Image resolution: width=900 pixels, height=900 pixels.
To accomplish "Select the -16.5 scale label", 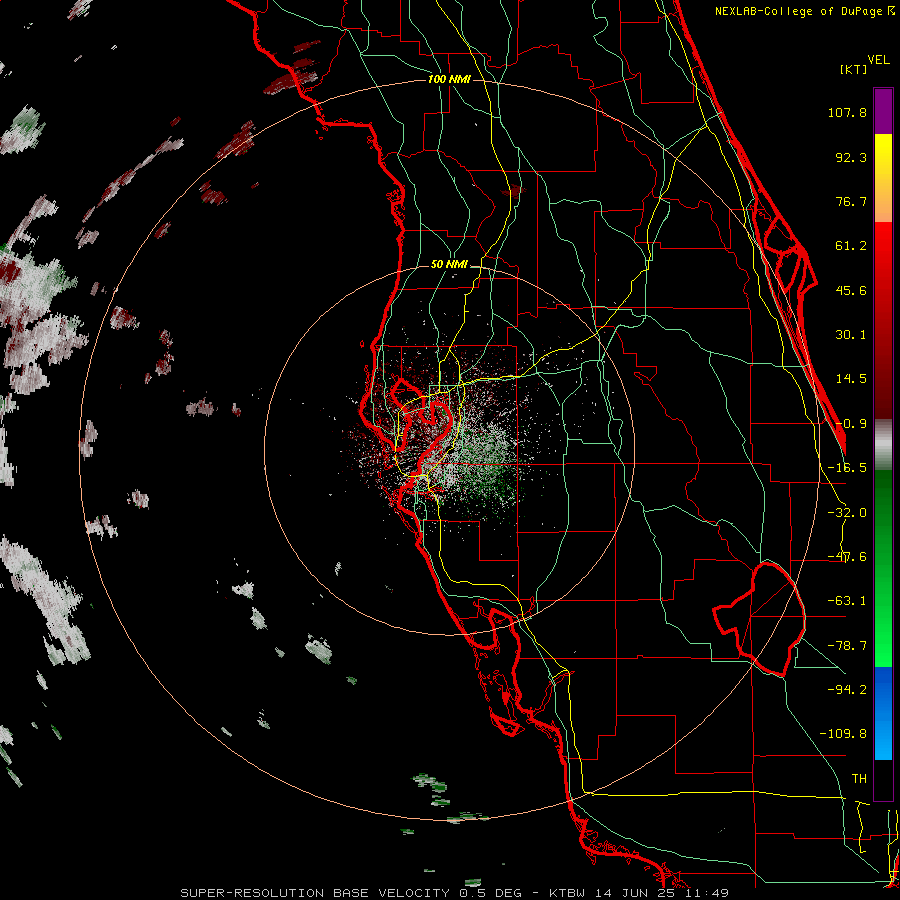I will (847, 468).
